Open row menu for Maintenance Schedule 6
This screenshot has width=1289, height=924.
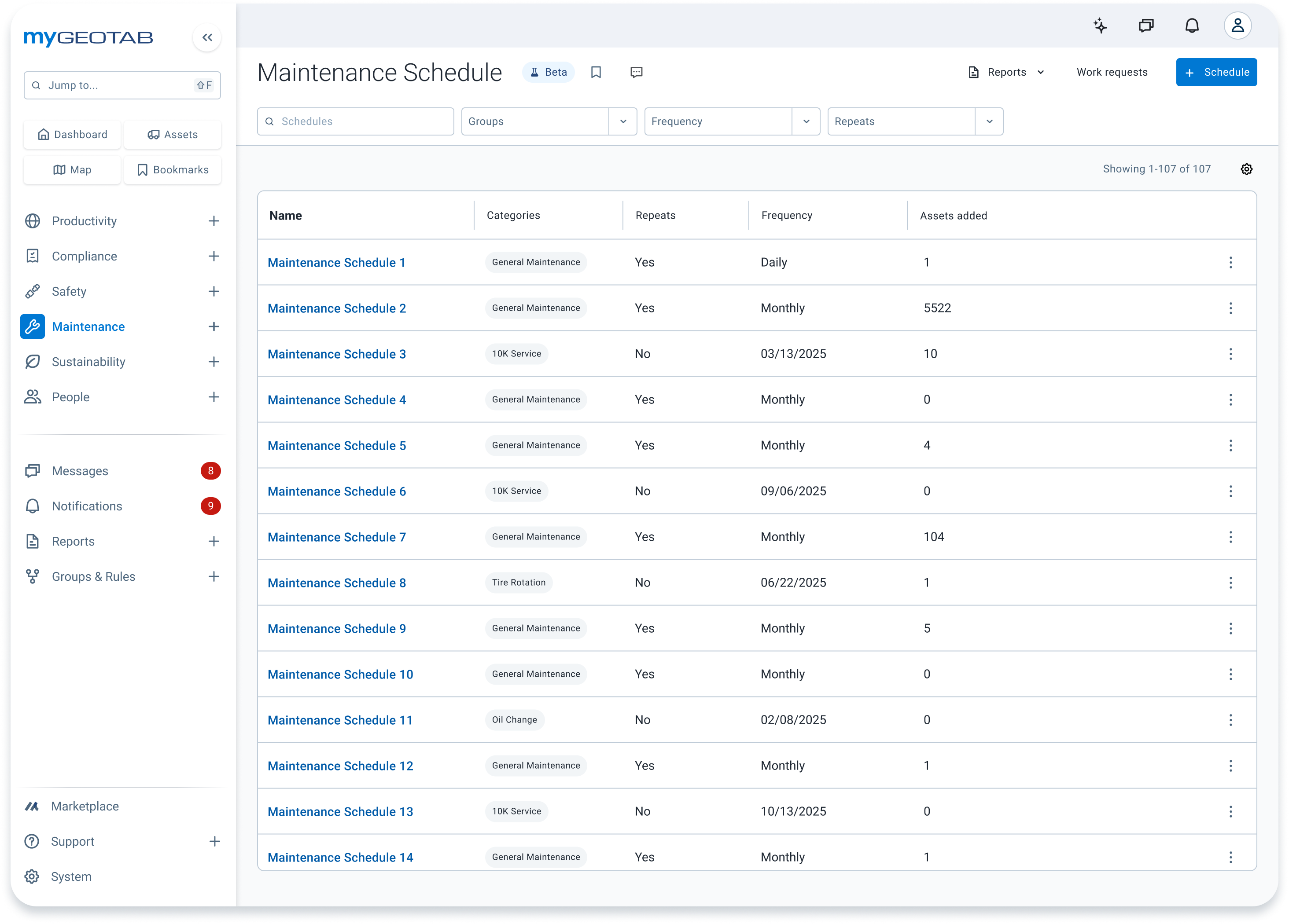pos(1230,491)
